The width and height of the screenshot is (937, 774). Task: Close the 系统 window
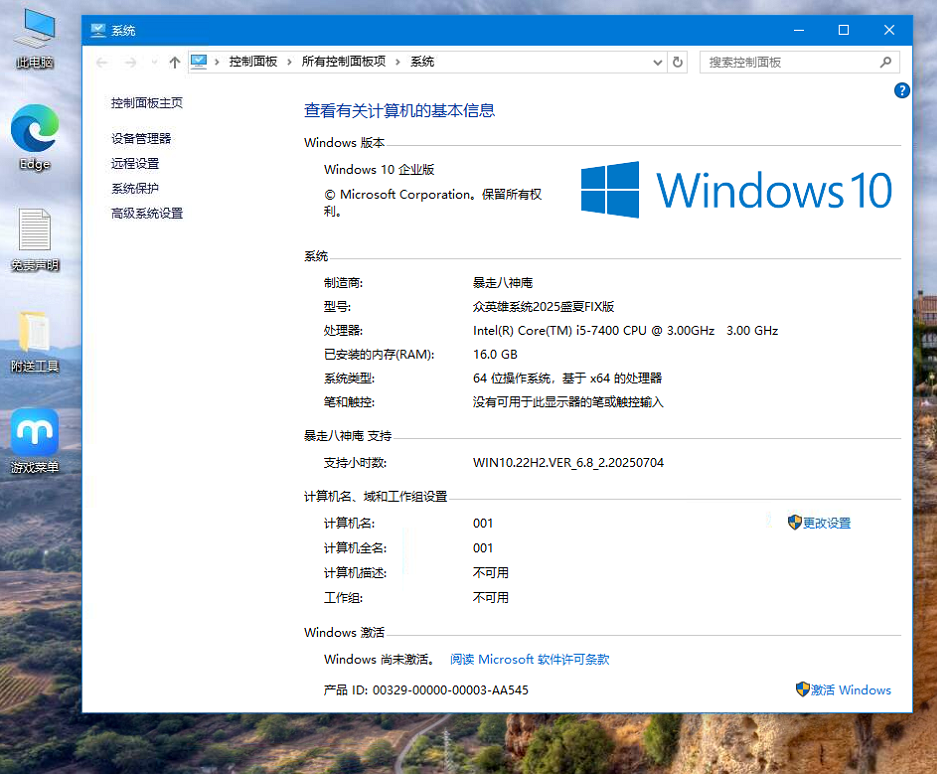point(889,30)
